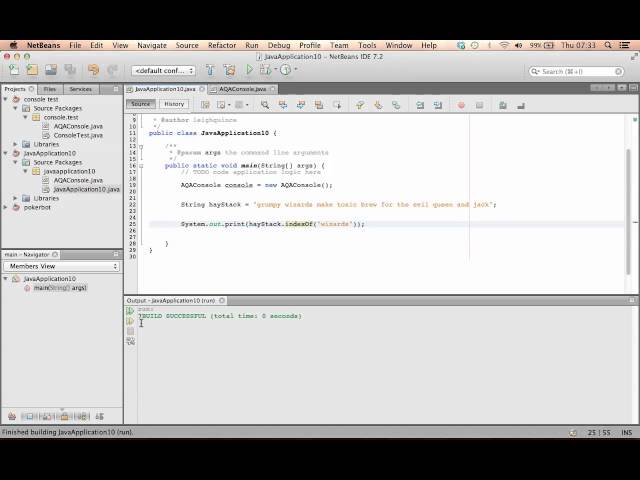Switch to the Files tab

[50, 89]
